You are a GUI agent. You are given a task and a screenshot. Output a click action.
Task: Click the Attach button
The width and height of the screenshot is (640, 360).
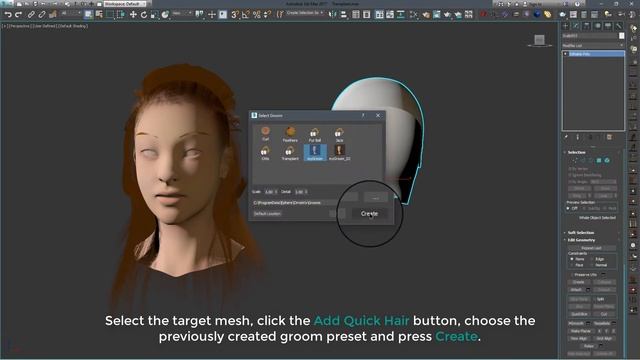(576, 290)
